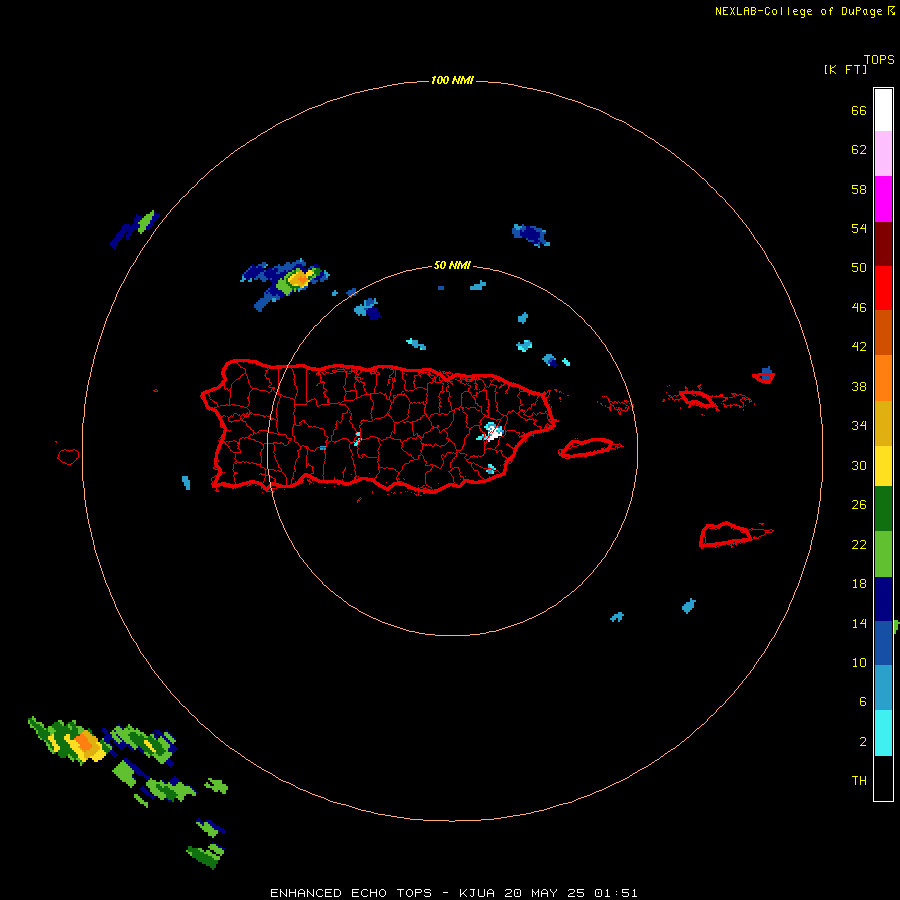This screenshot has height=900, width=900.
Task: Click the legend value "42"
Action: pyautogui.click(x=859, y=346)
